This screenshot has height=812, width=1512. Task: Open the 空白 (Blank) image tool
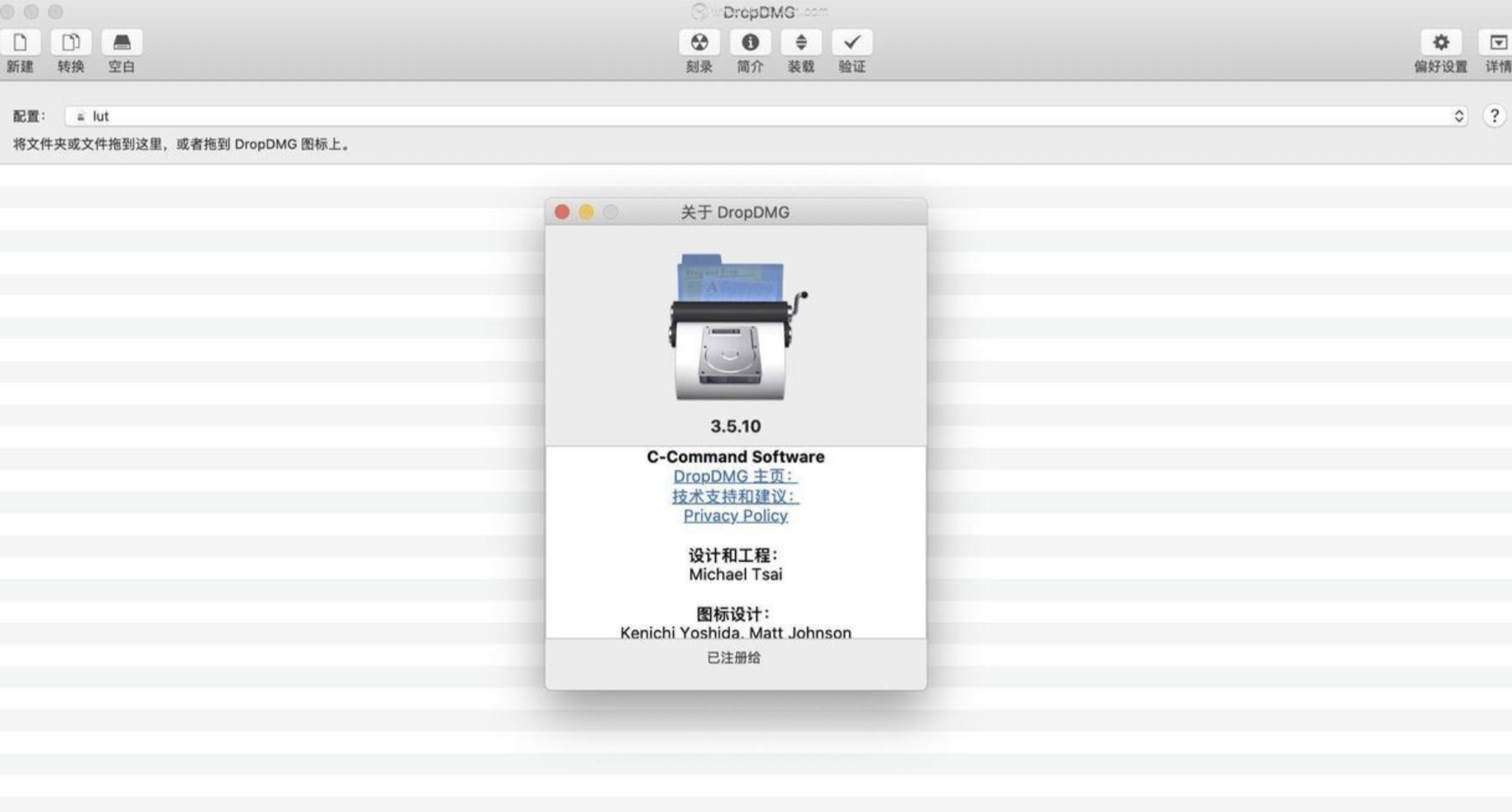pos(121,50)
